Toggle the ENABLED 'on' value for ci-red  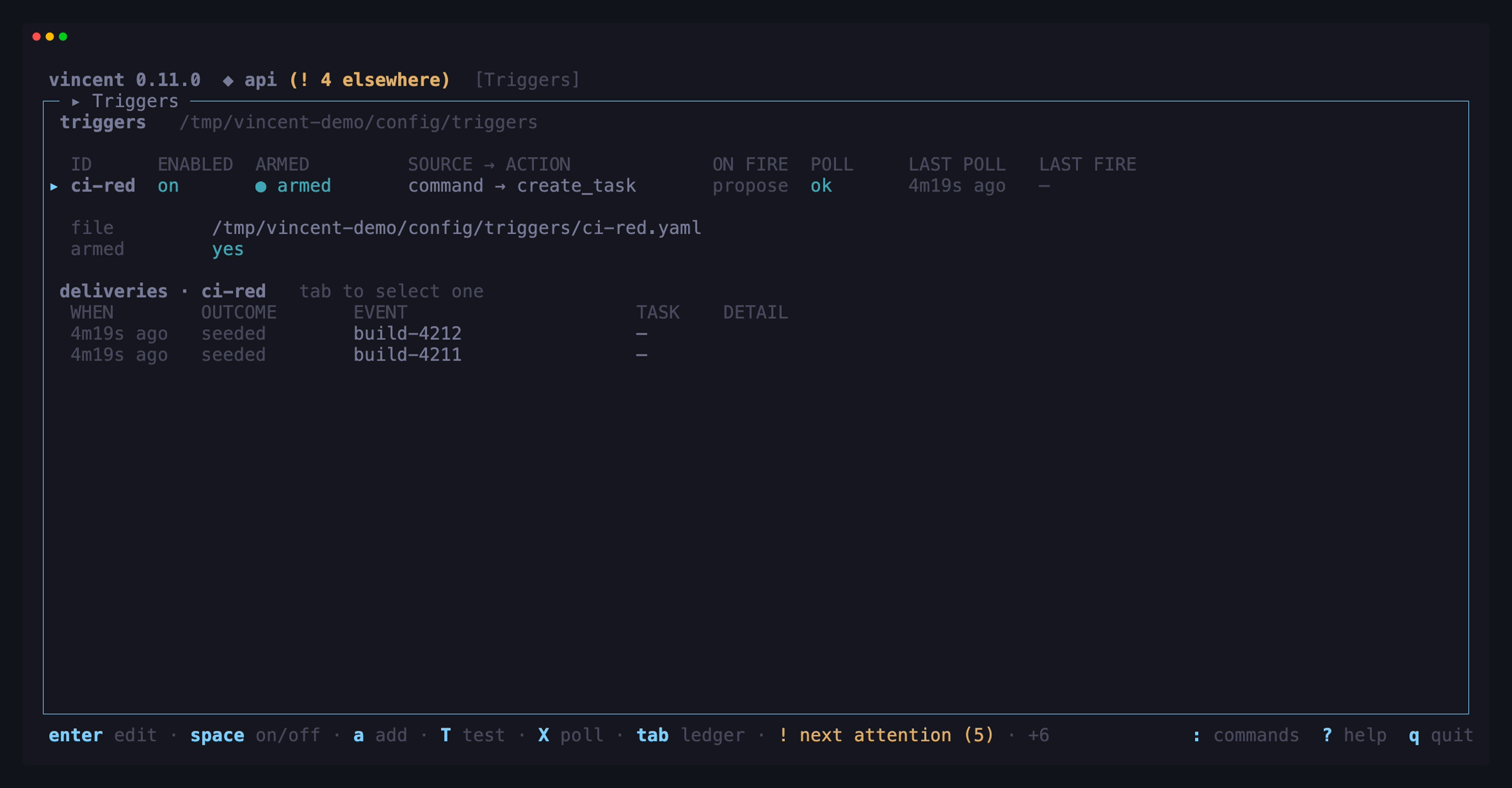[168, 186]
